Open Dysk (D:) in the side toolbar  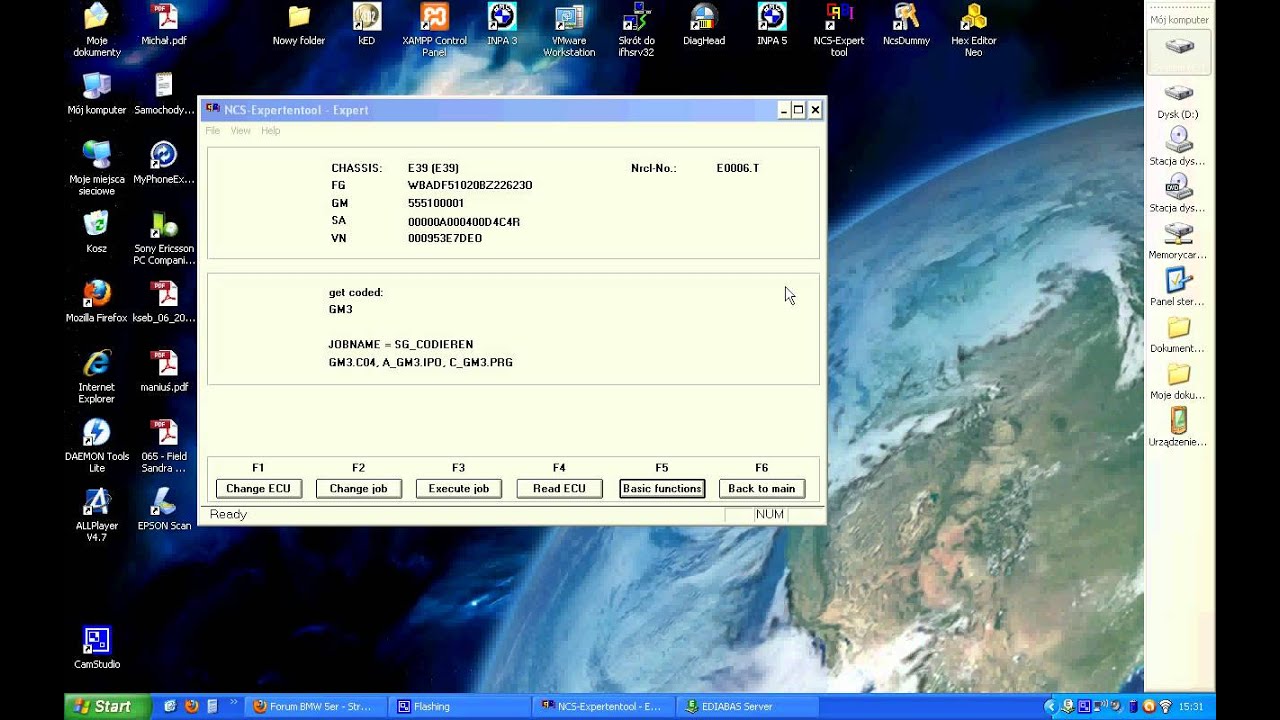pos(1178,100)
